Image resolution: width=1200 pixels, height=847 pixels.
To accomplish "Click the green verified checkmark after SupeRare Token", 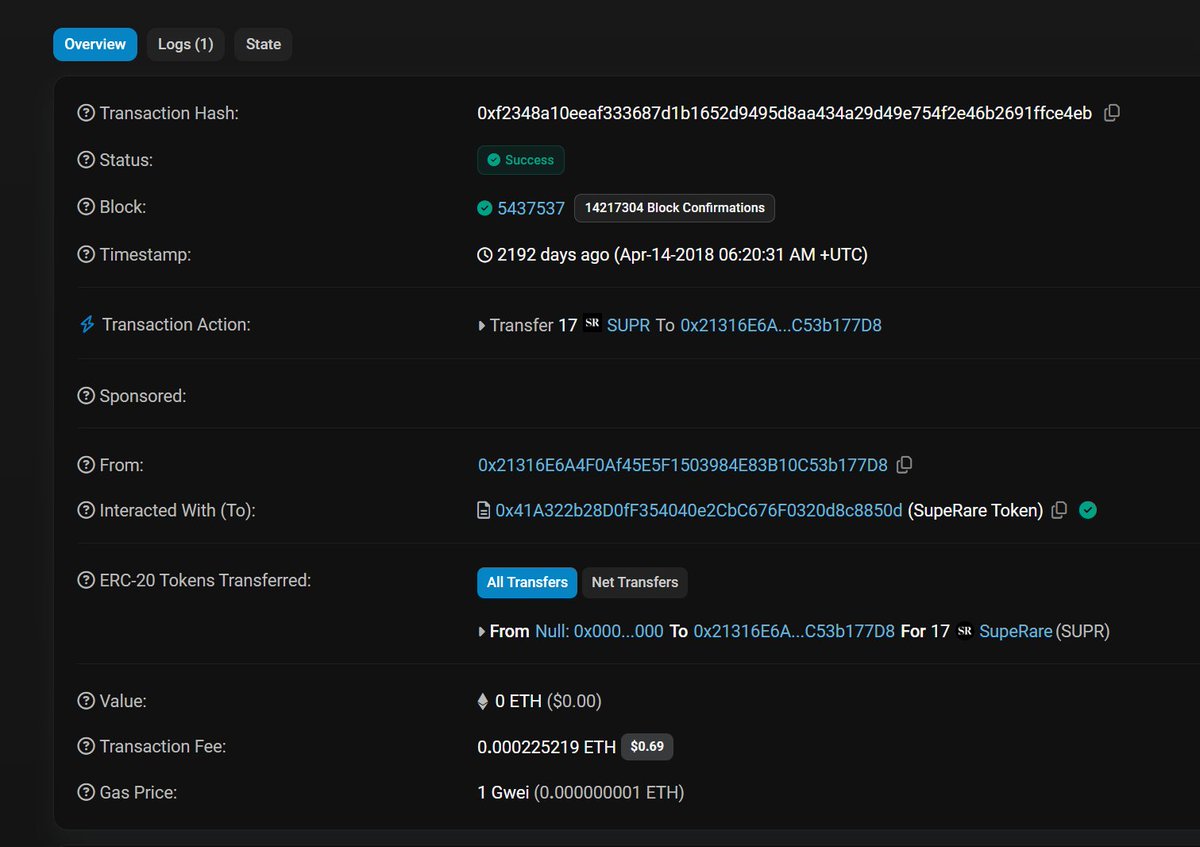I will point(1088,510).
